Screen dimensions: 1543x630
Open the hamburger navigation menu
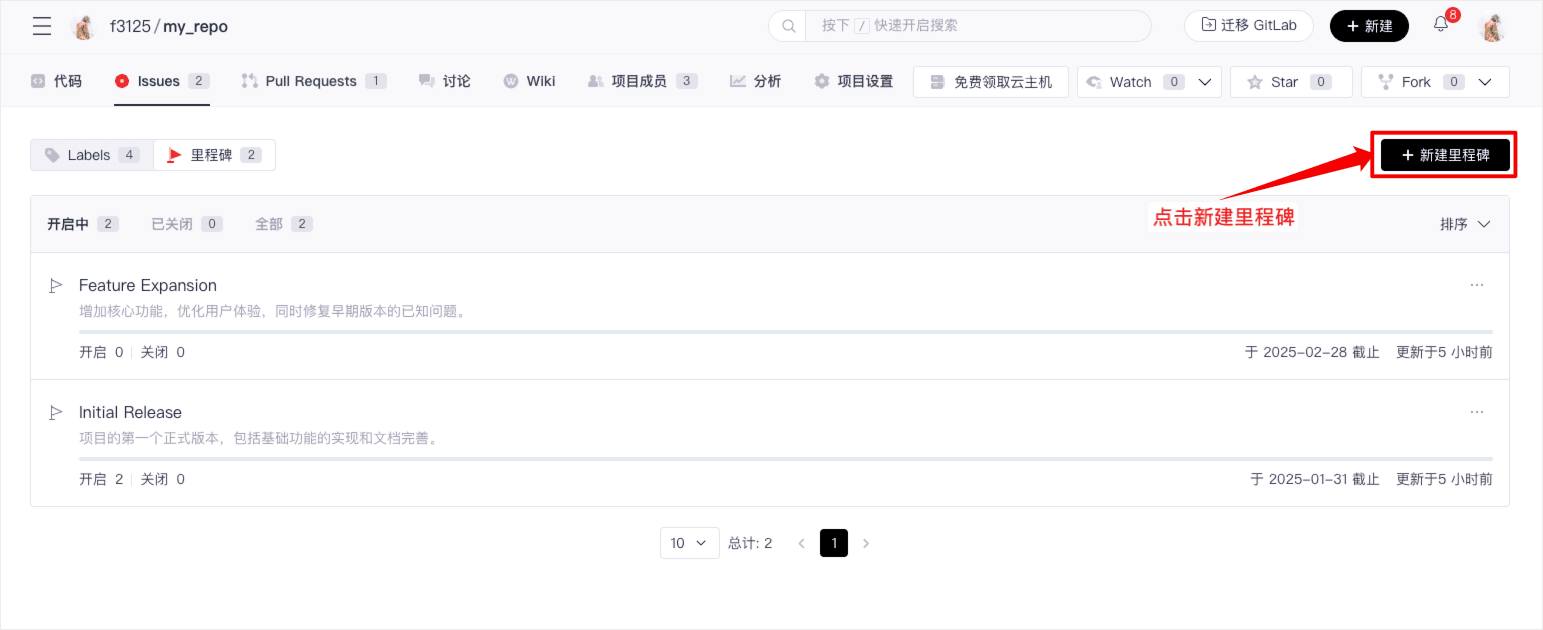(42, 26)
